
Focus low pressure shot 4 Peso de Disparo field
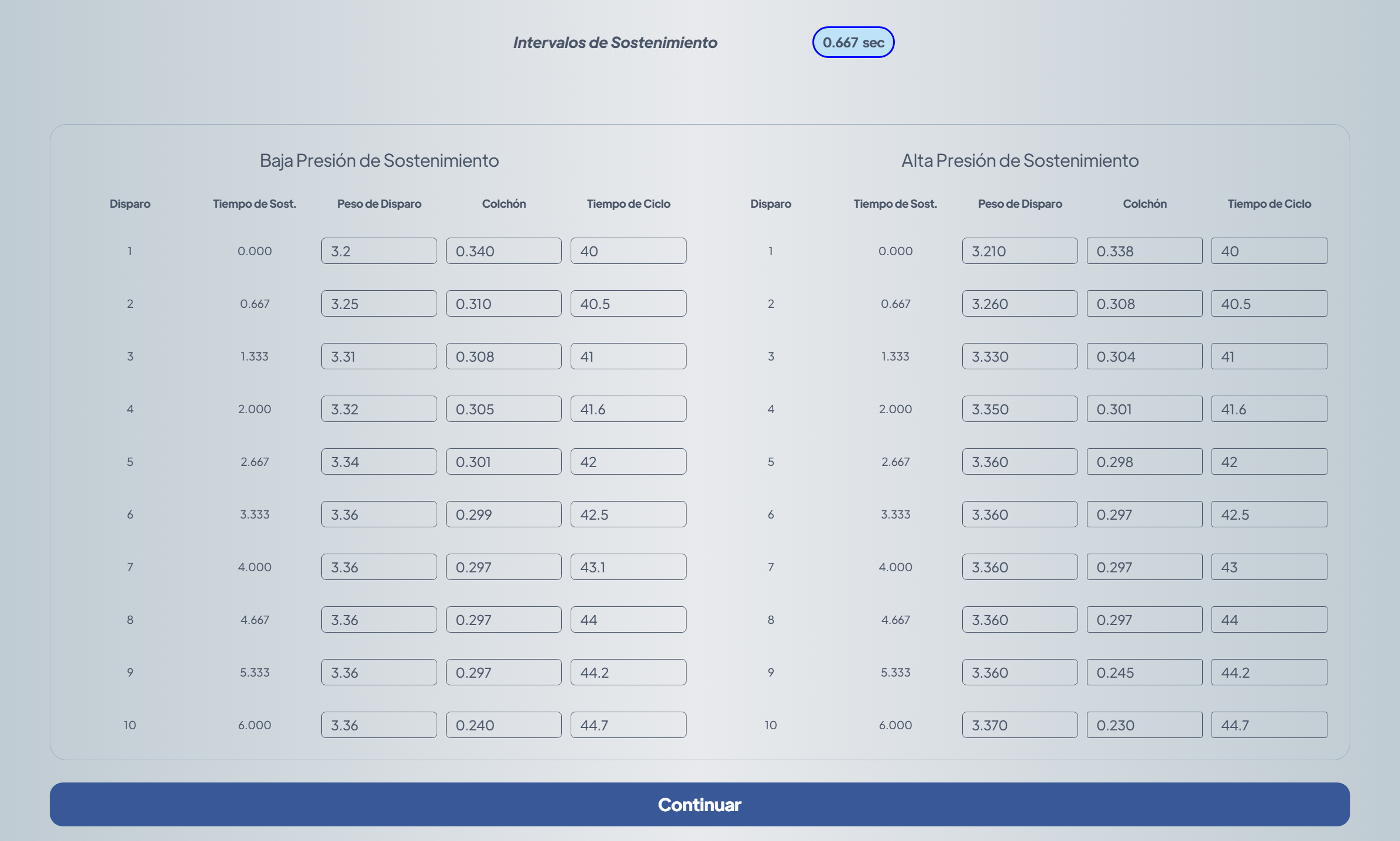tap(379, 409)
